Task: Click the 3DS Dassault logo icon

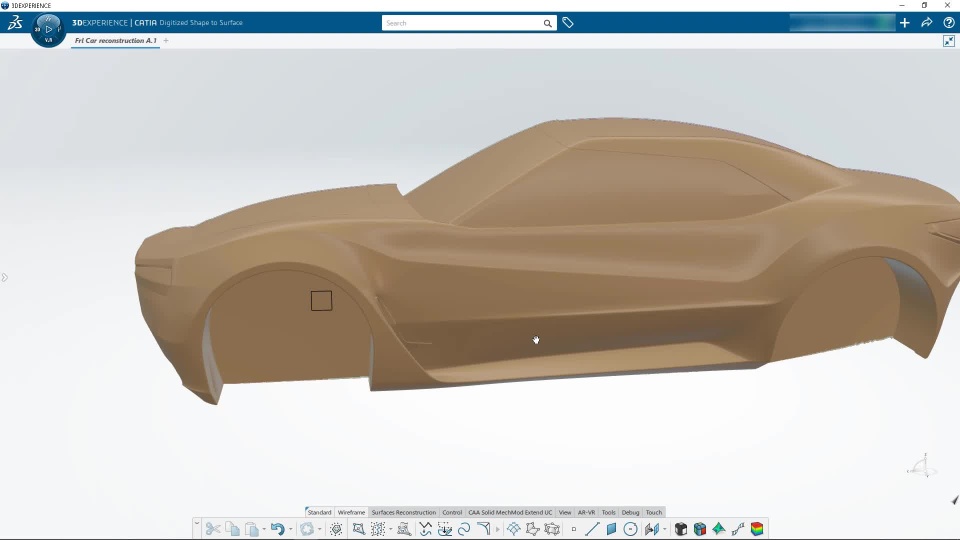Action: point(15,23)
